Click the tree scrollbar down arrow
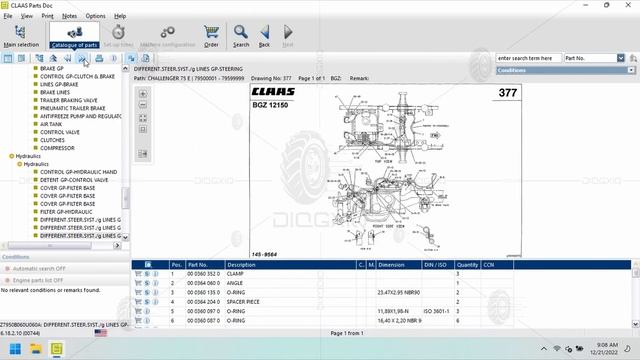This screenshot has height=360, width=640. [125, 237]
